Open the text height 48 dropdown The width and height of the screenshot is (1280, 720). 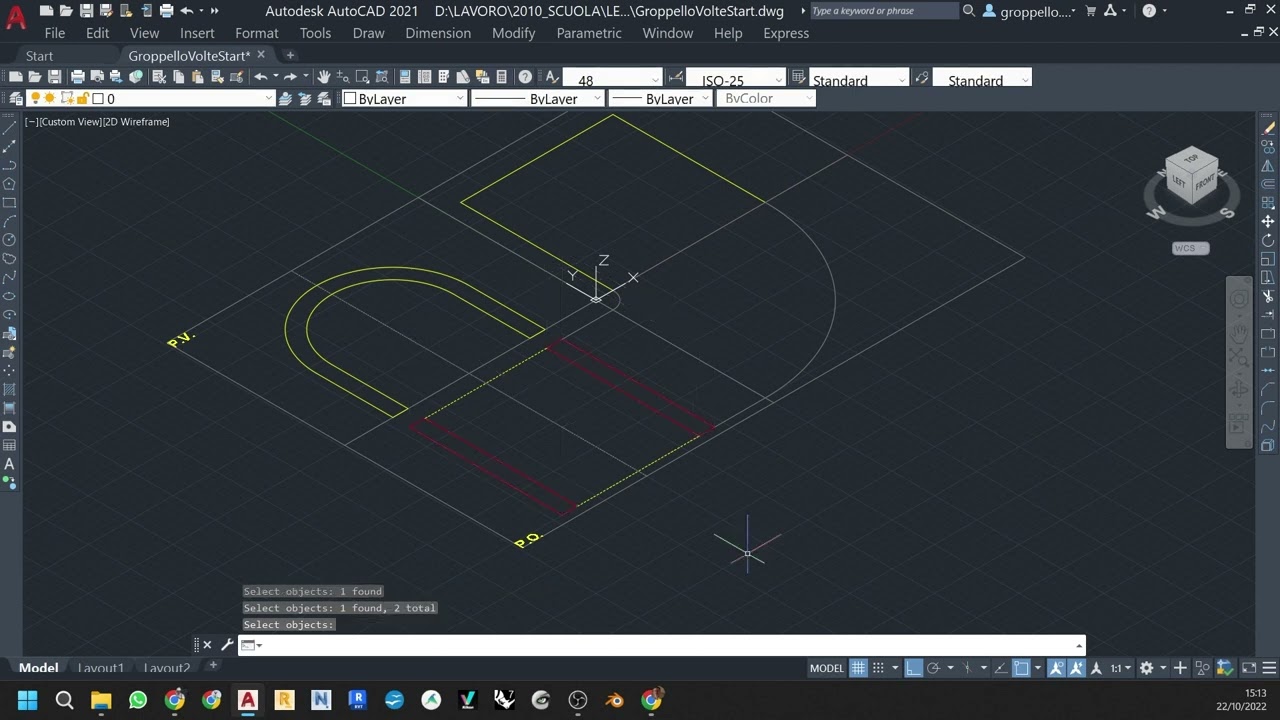tap(655, 79)
